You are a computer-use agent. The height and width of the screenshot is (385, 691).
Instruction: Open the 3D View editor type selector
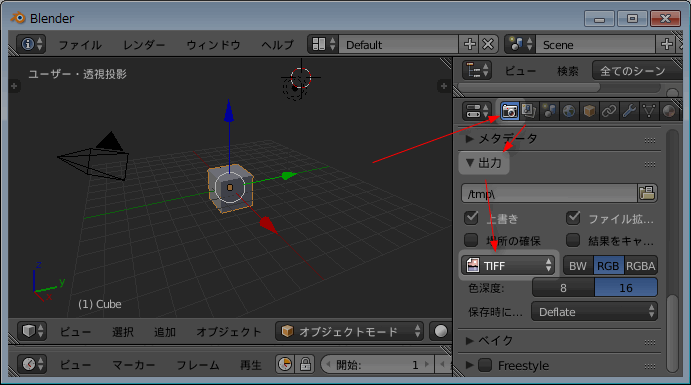[32, 331]
